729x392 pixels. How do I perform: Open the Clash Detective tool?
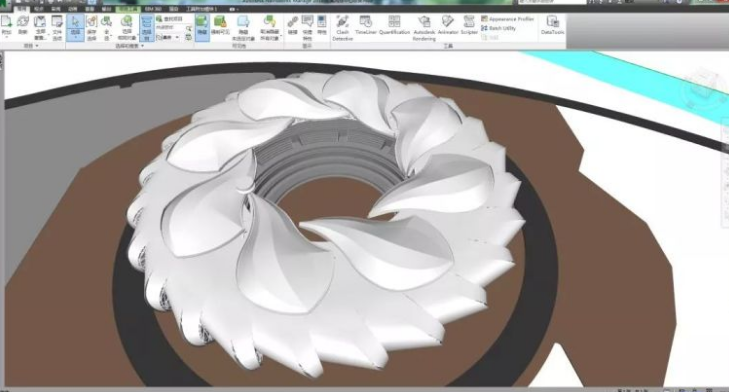coord(343,28)
